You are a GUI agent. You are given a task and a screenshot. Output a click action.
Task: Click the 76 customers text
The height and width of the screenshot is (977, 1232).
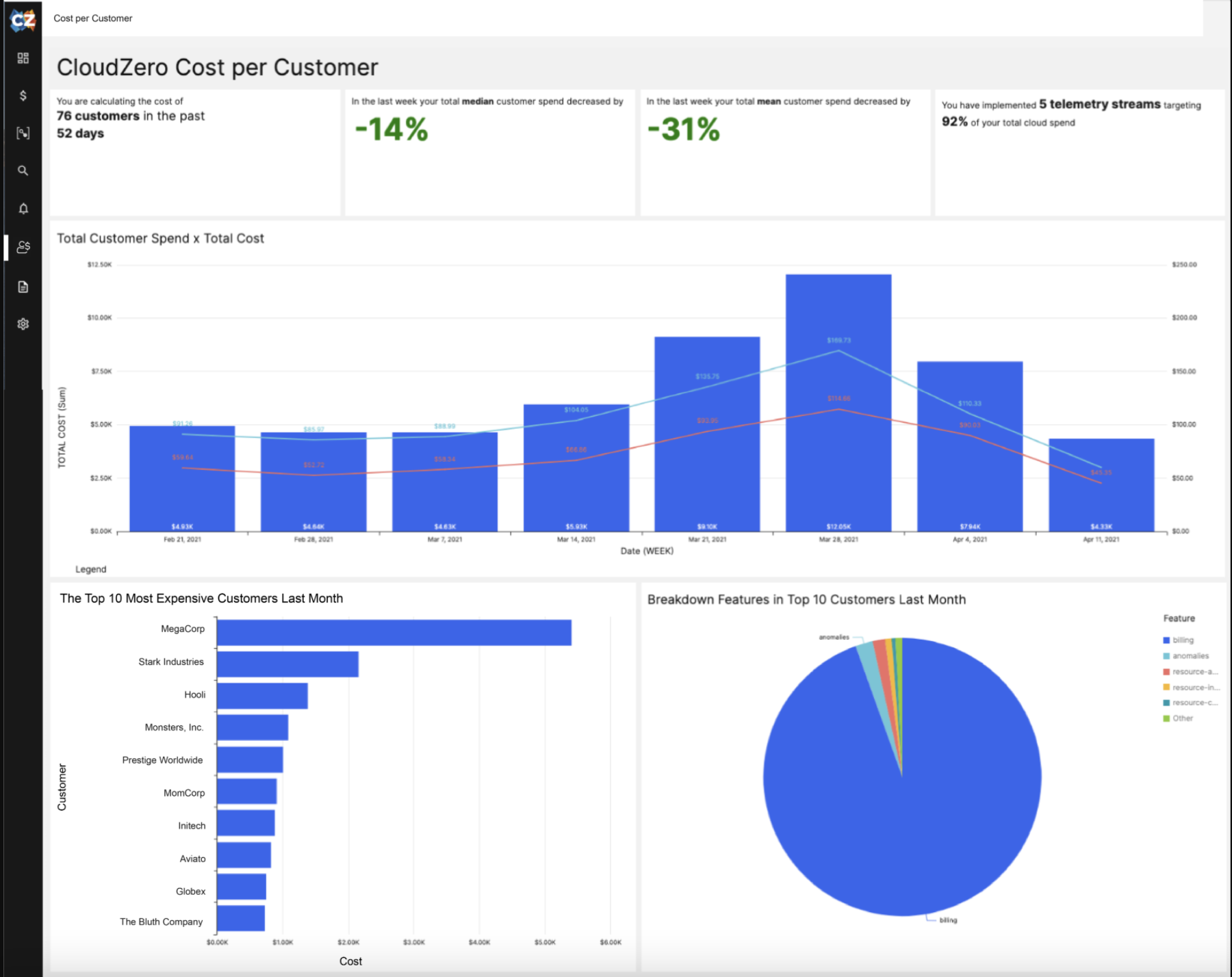click(98, 116)
